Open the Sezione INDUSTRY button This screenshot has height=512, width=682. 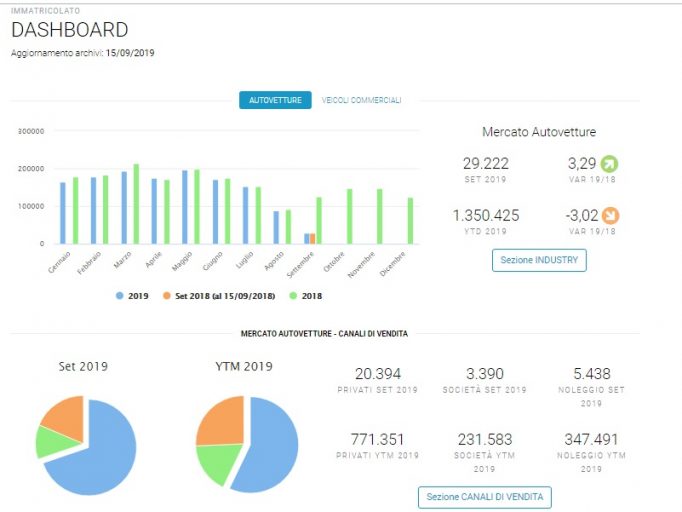click(x=539, y=260)
